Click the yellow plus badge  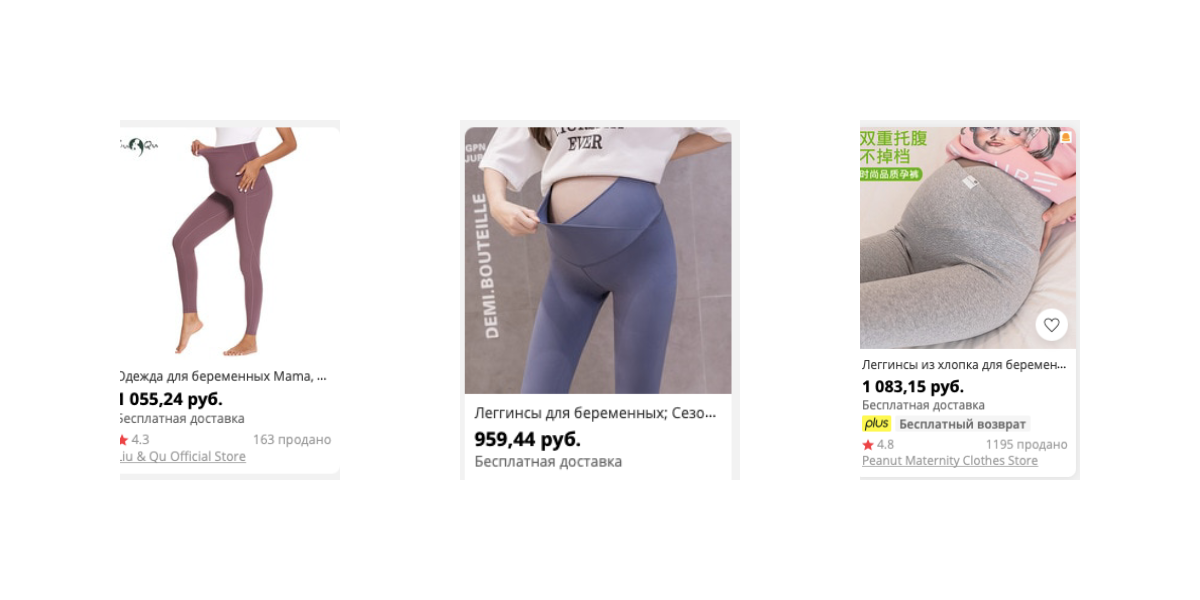click(x=876, y=424)
